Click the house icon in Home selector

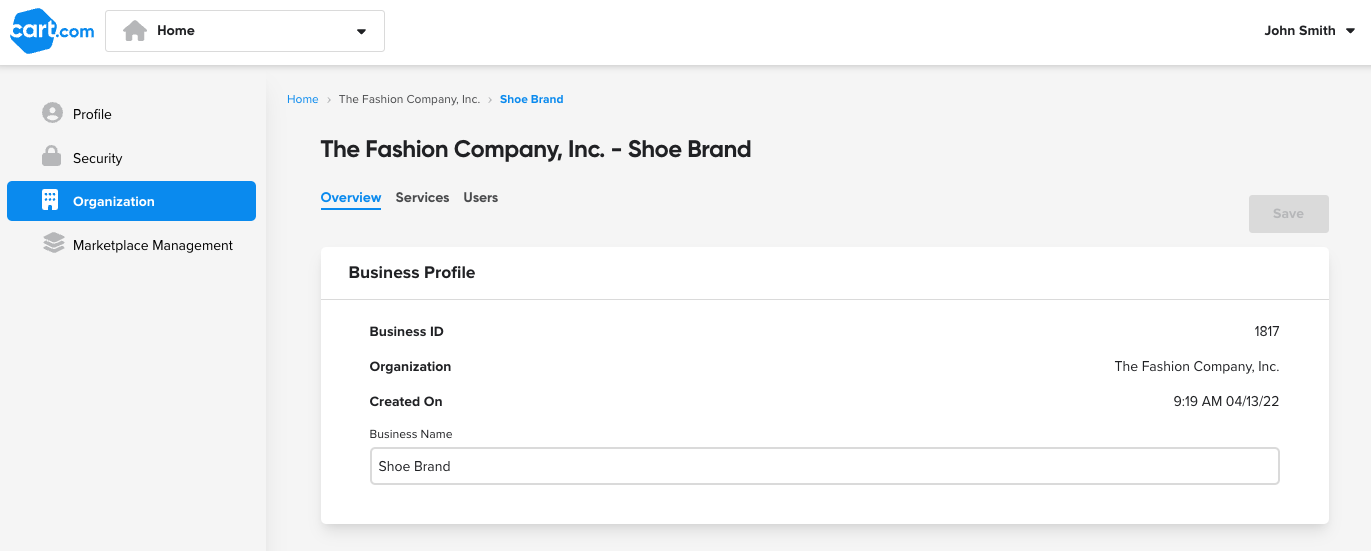coord(135,31)
